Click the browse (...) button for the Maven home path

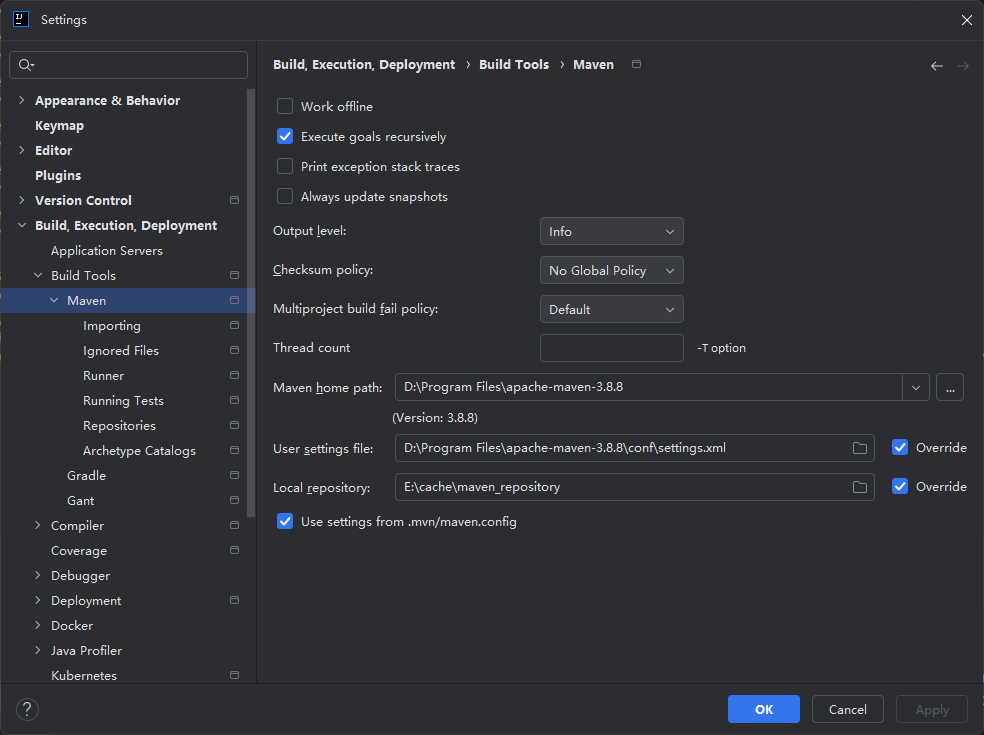950,387
